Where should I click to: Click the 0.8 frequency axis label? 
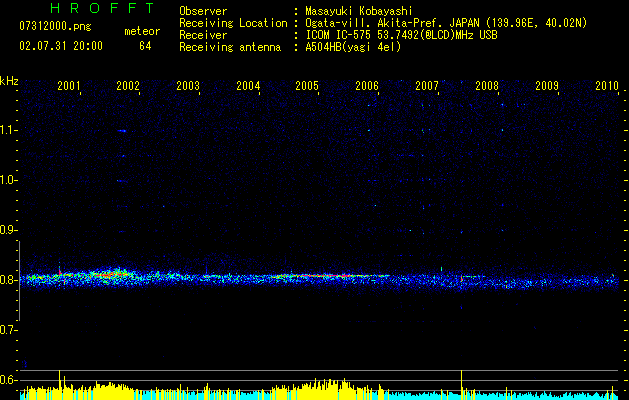click(x=8, y=280)
